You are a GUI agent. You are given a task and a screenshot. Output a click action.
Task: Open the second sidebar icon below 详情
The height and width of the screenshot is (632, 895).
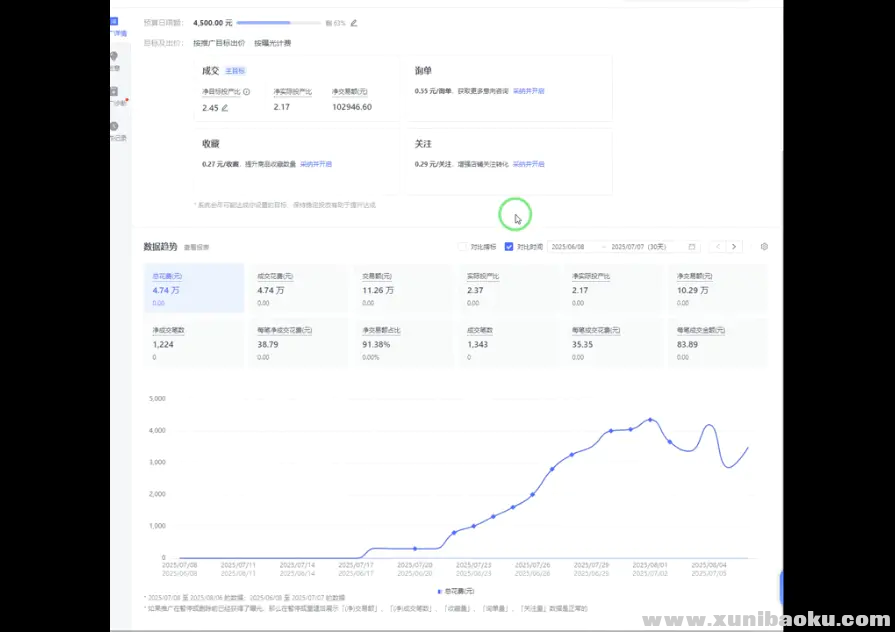point(114,58)
